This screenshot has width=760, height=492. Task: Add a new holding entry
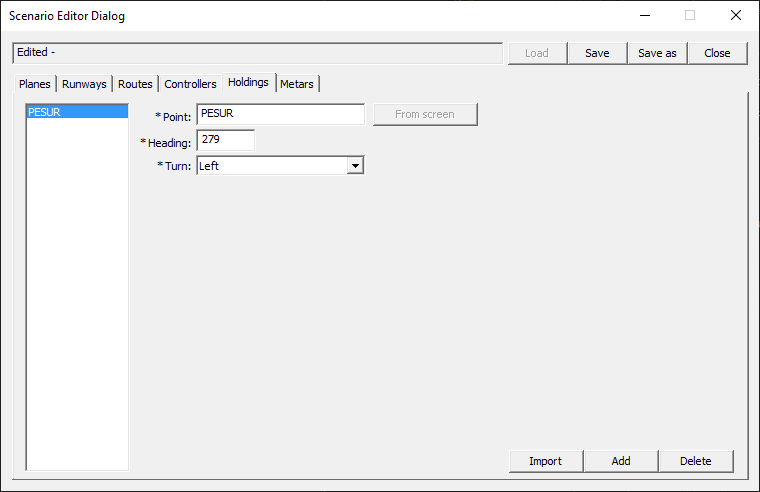pyautogui.click(x=621, y=461)
